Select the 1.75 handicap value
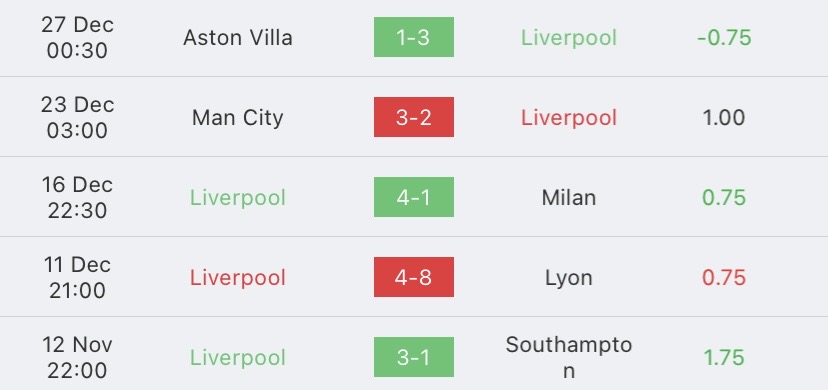Image resolution: width=828 pixels, height=390 pixels. pos(724,357)
